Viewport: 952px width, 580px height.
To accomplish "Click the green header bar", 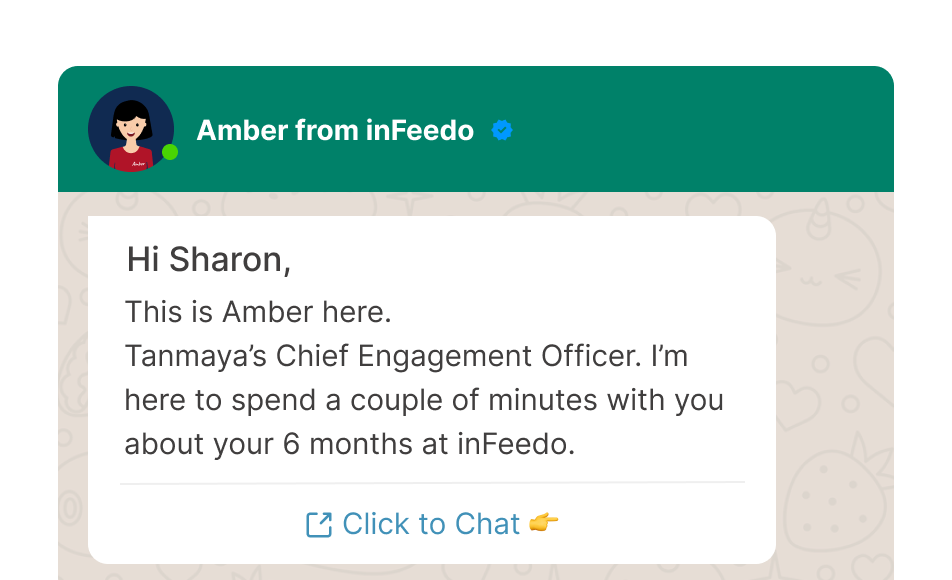I will (x=700, y=128).
